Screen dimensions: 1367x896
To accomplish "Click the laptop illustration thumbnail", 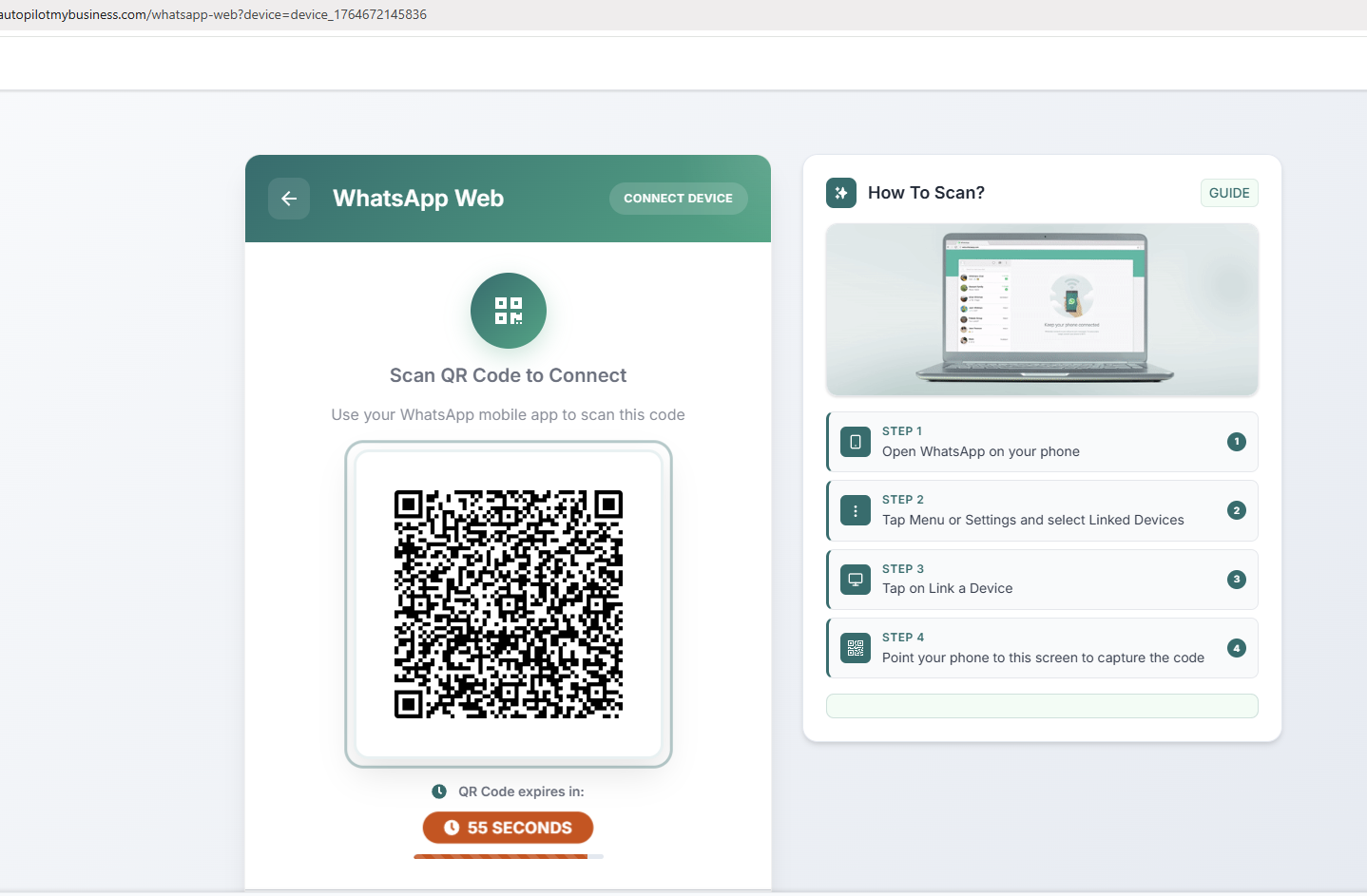I will click(1042, 310).
